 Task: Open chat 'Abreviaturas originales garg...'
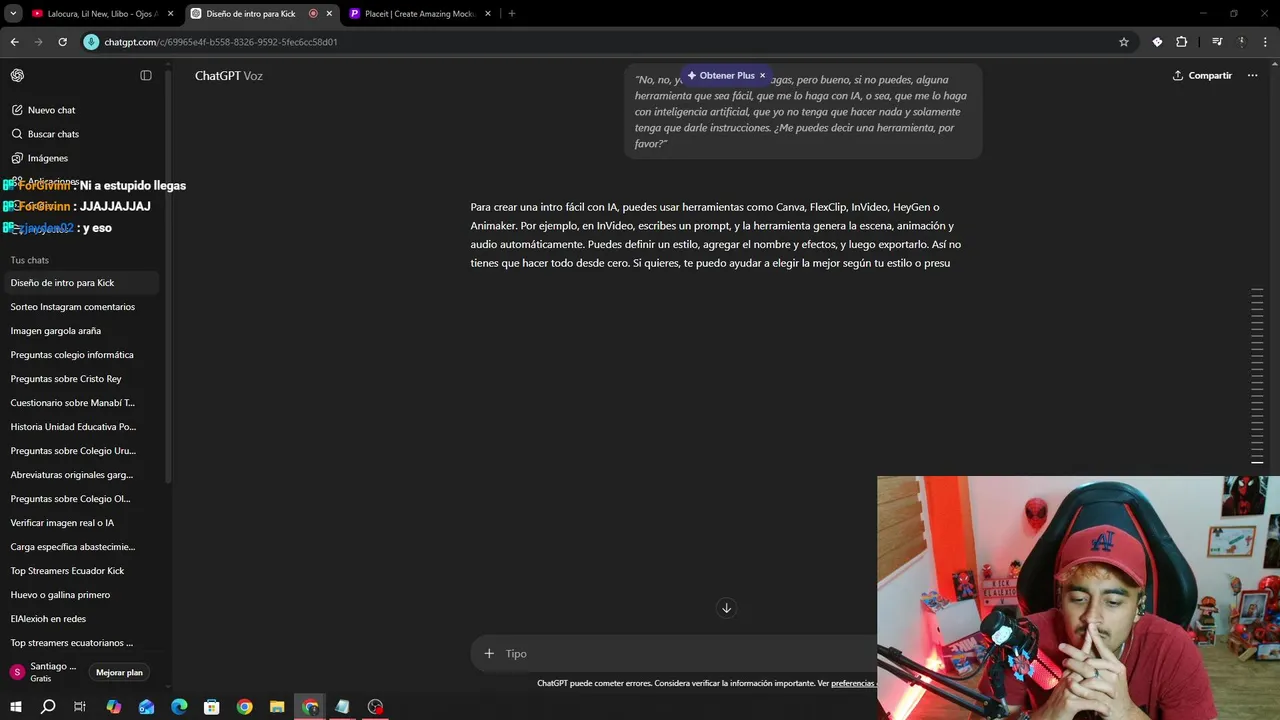(x=82, y=475)
